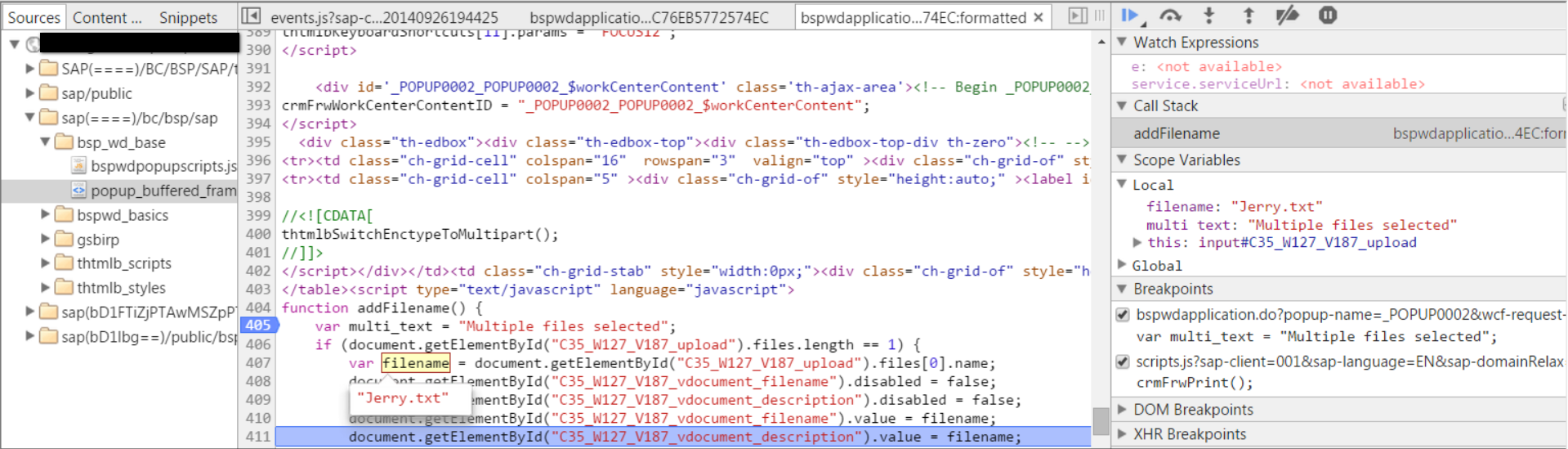Expand the Global scope group

point(1122,265)
